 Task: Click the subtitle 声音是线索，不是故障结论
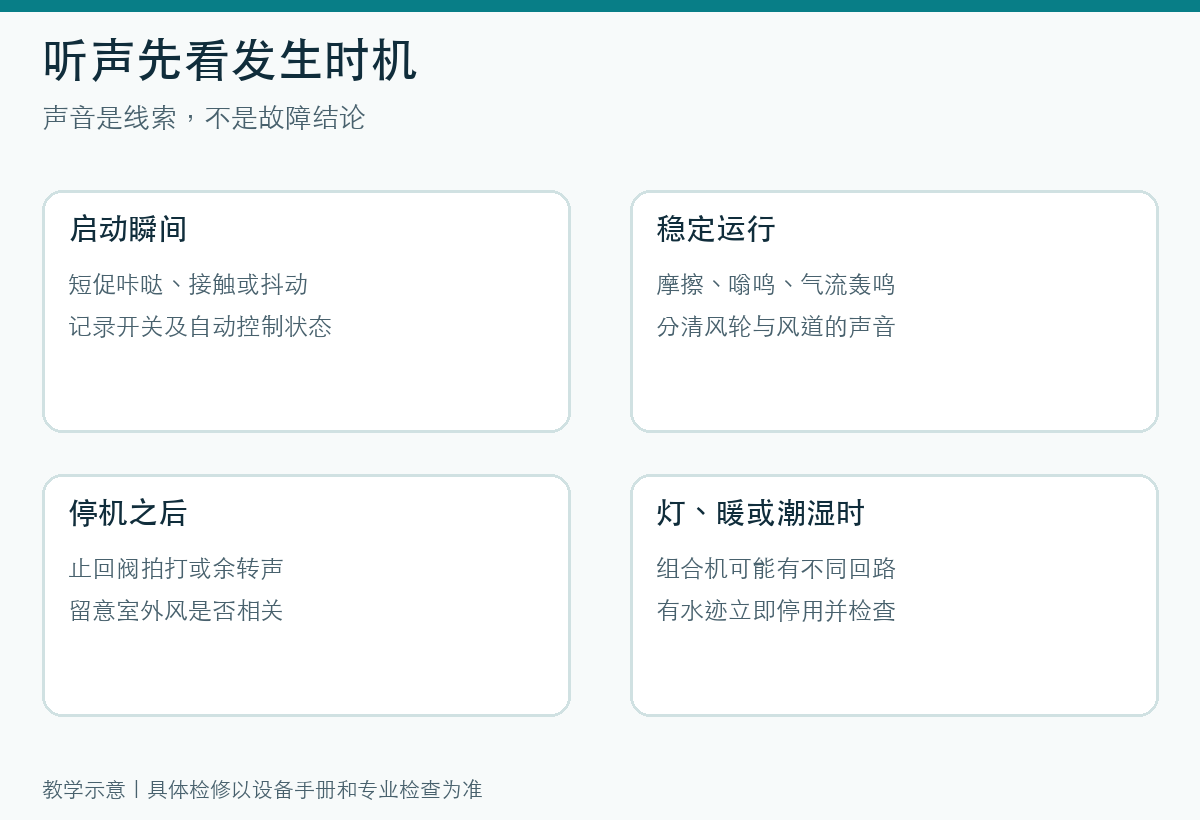(204, 118)
